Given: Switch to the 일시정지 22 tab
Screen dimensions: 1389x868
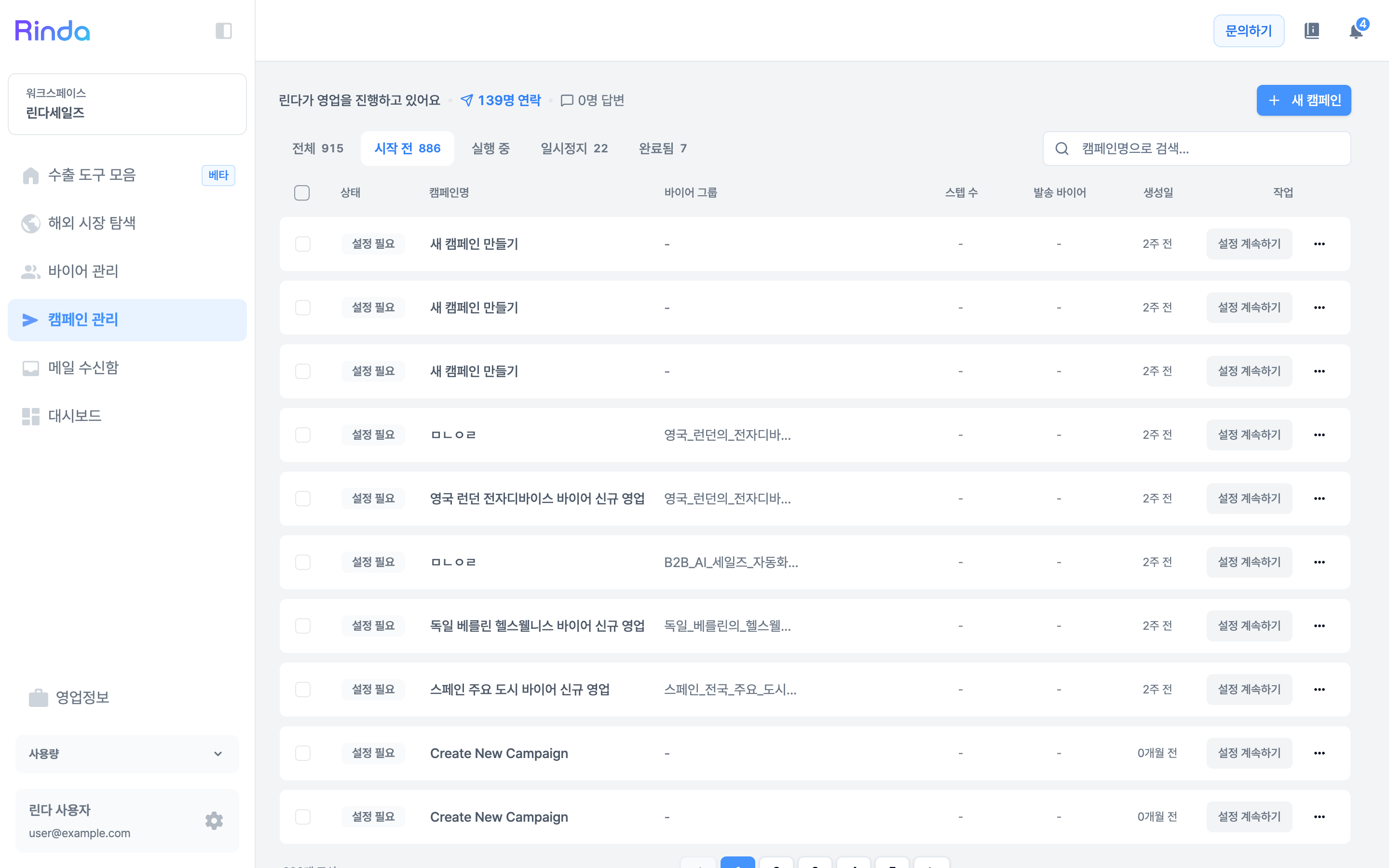Looking at the screenshot, I should (574, 149).
